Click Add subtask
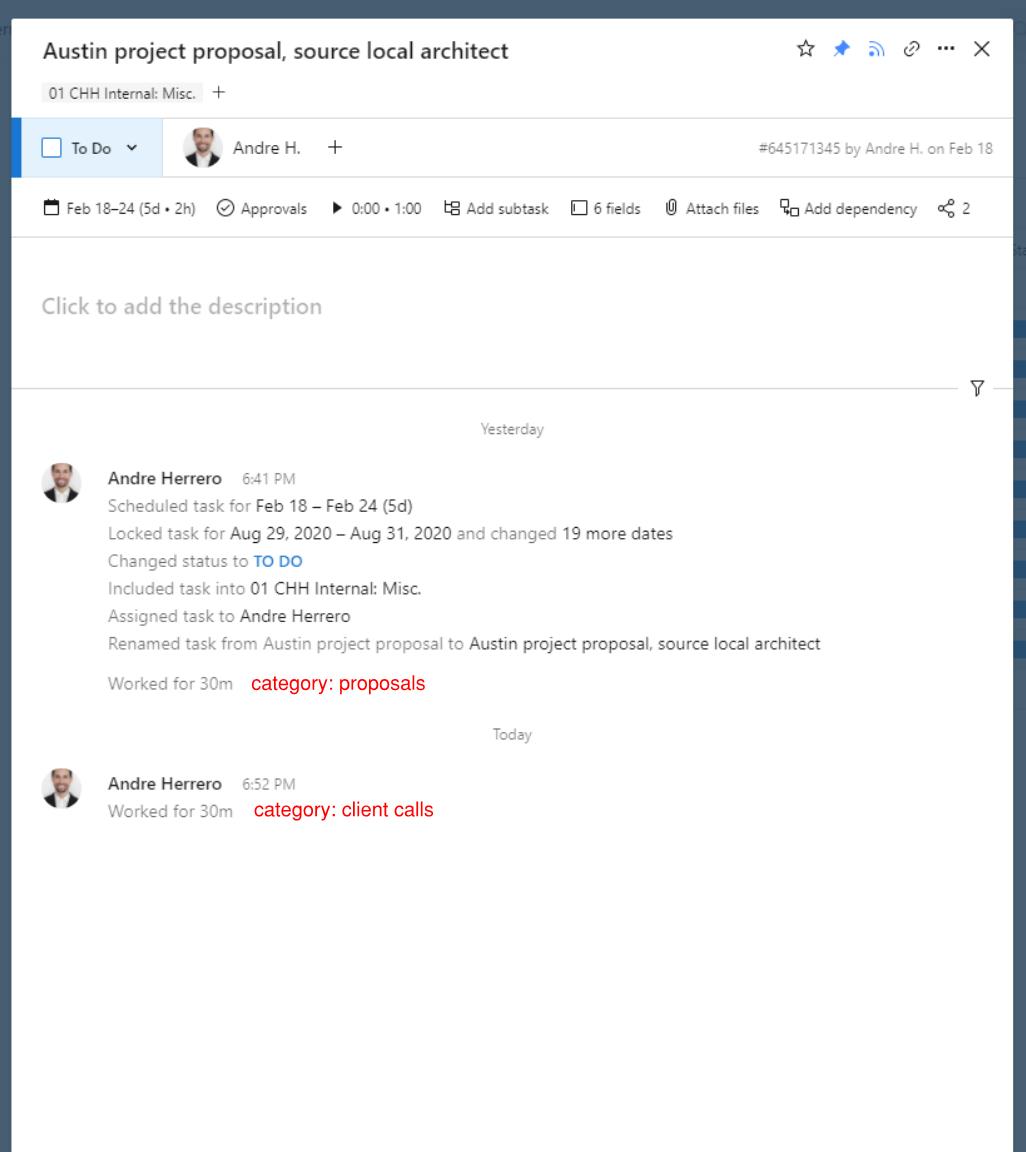This screenshot has width=1026, height=1152. pos(496,209)
